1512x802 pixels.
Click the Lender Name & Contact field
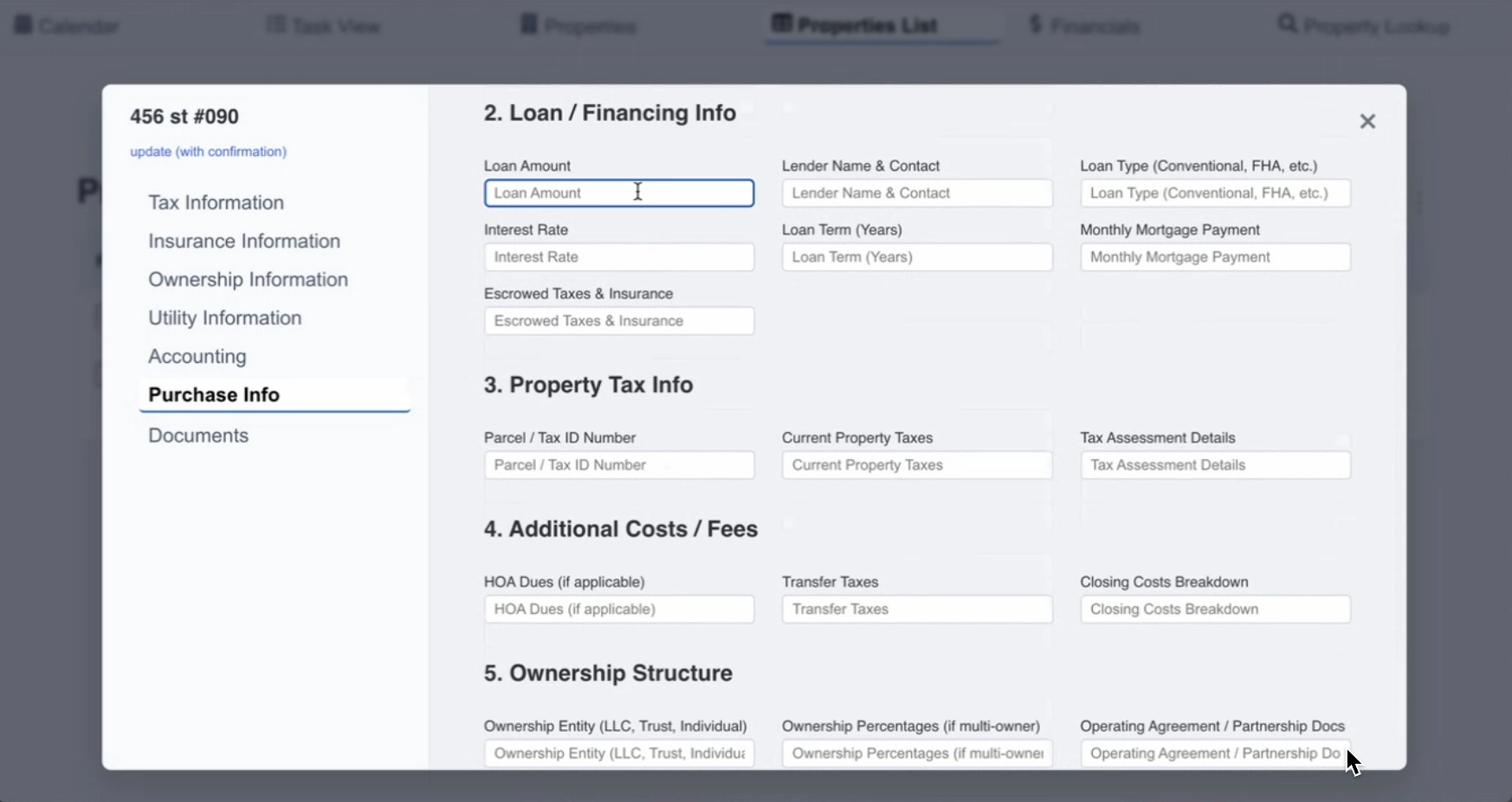pos(917,193)
